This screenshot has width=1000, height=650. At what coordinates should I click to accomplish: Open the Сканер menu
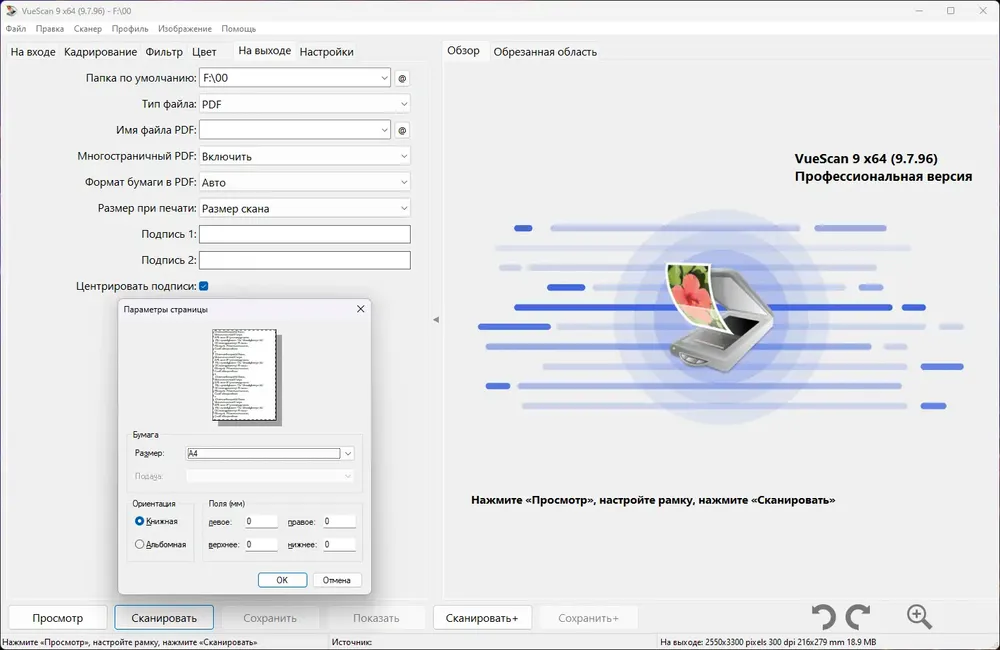pyautogui.click(x=87, y=29)
